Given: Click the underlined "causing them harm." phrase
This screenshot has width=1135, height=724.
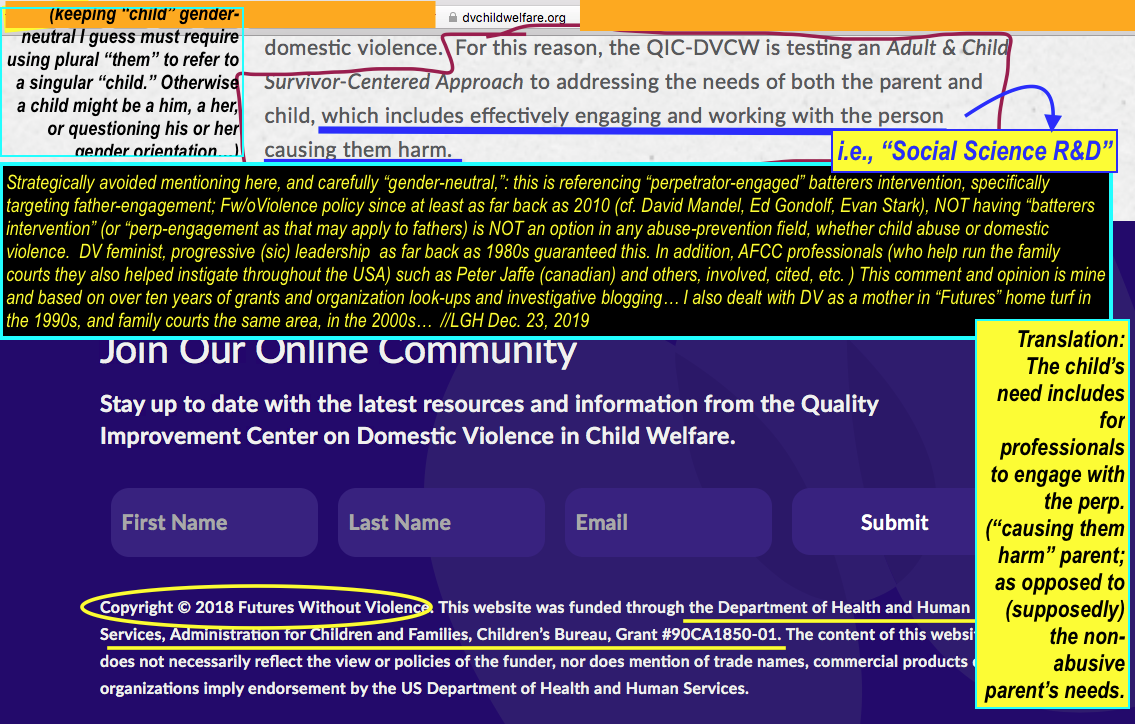Looking at the screenshot, I should click(358, 150).
